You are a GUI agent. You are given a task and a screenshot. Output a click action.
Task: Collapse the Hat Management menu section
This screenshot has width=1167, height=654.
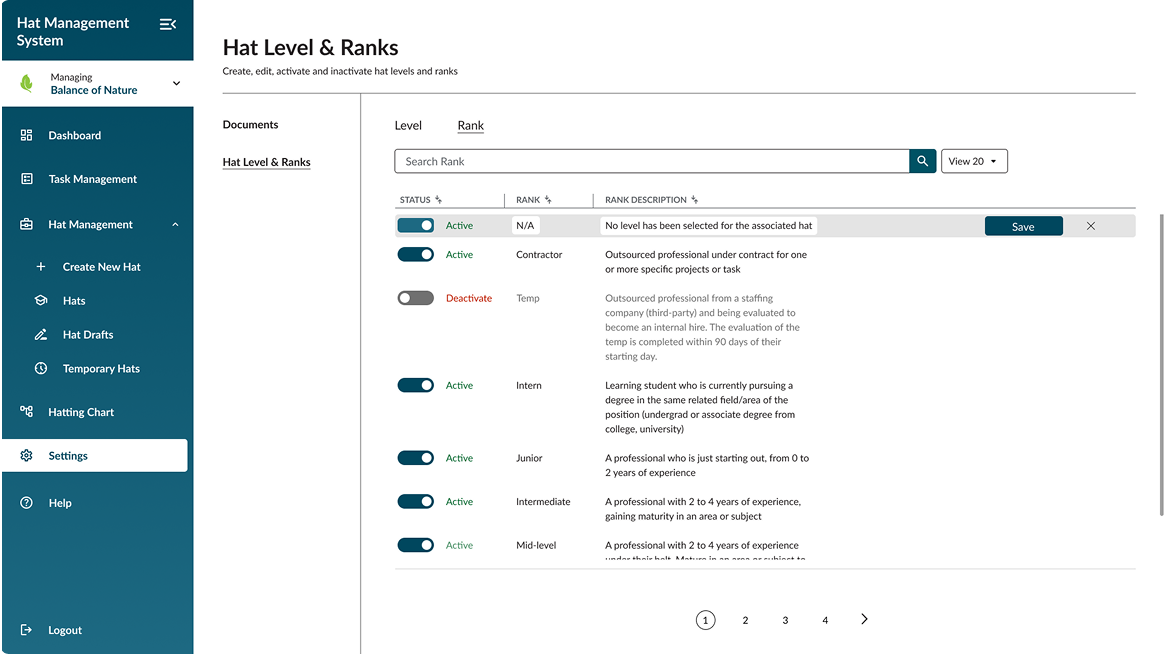tap(175, 225)
